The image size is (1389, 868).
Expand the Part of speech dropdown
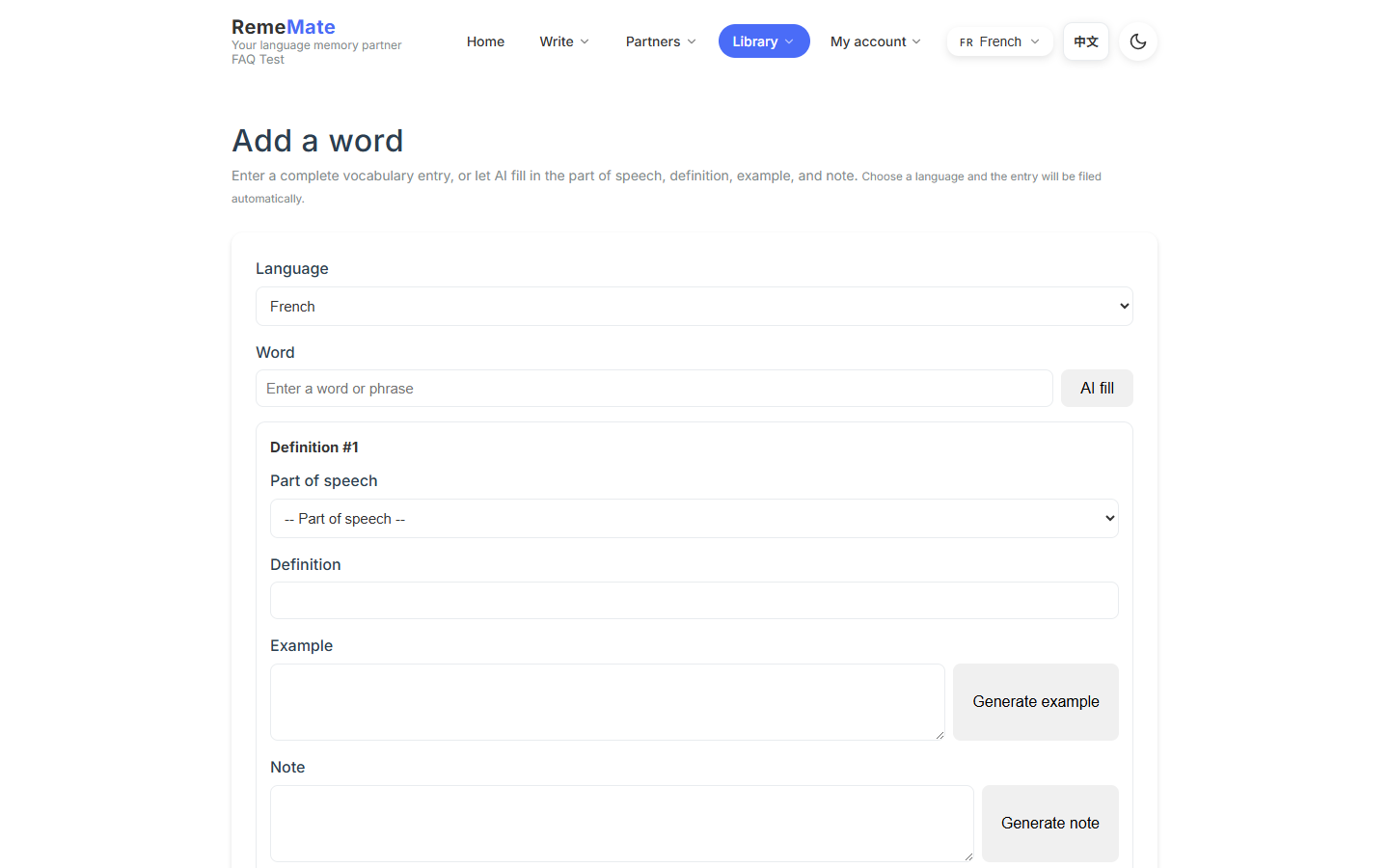click(694, 519)
